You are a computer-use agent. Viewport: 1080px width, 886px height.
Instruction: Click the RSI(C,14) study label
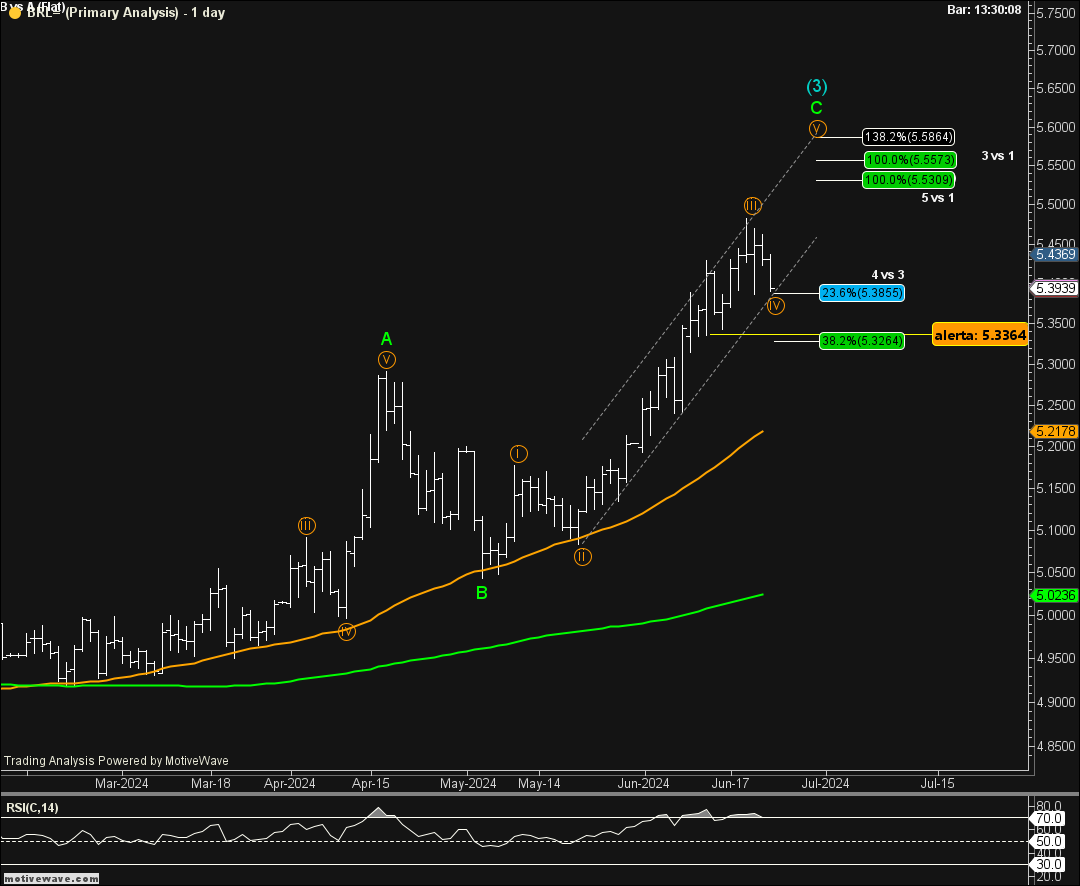[x=32, y=807]
